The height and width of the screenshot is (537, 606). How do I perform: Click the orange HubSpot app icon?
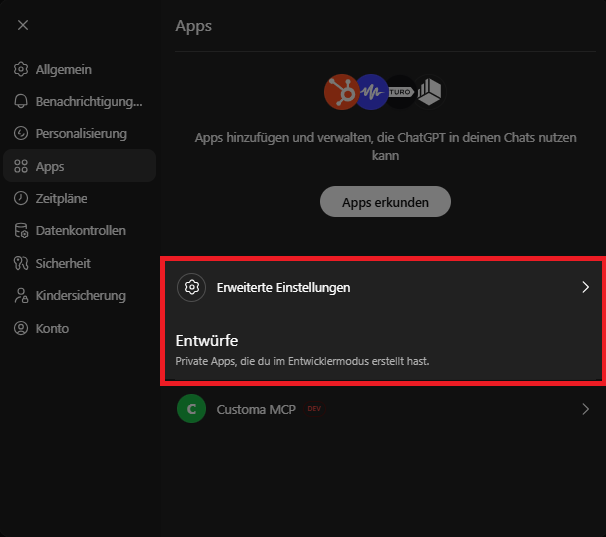[x=340, y=93]
